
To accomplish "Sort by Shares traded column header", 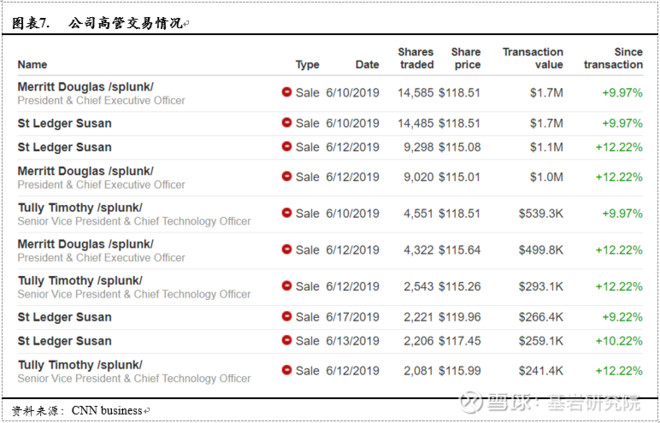I will click(416, 58).
